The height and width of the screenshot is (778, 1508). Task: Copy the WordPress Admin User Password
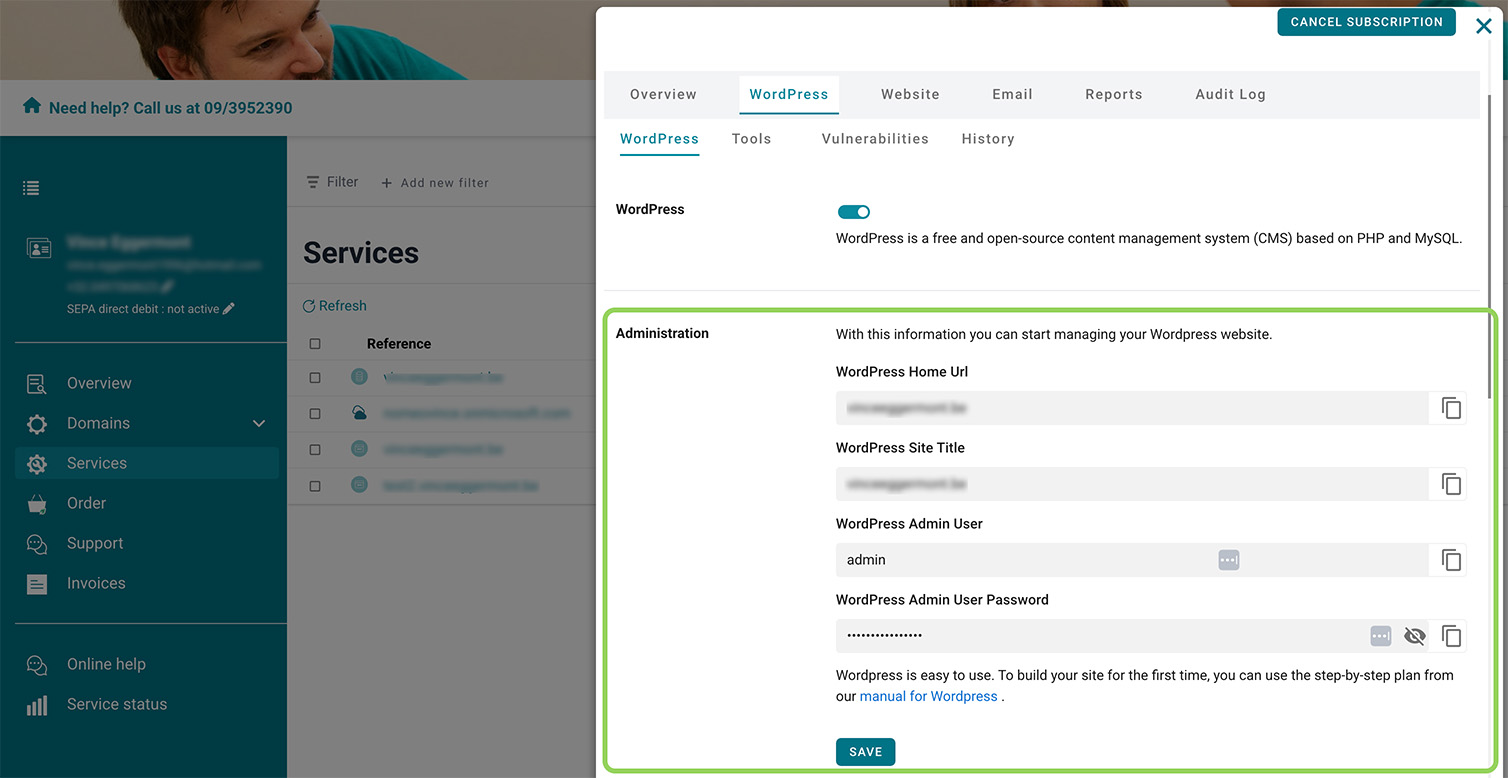click(x=1451, y=636)
